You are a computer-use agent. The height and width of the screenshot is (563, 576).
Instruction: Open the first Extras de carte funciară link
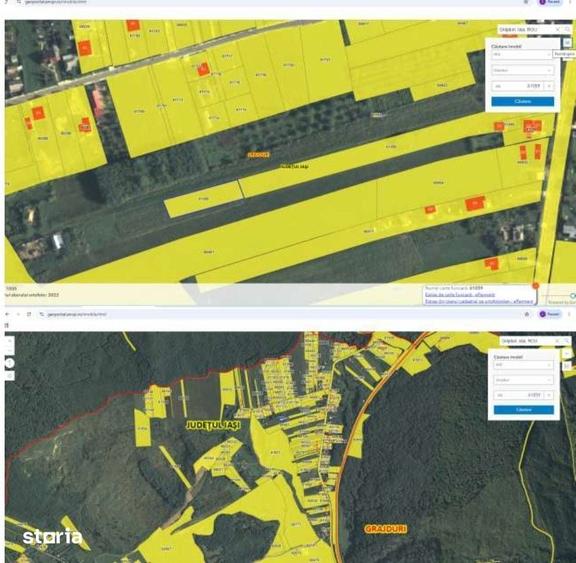coord(460,295)
